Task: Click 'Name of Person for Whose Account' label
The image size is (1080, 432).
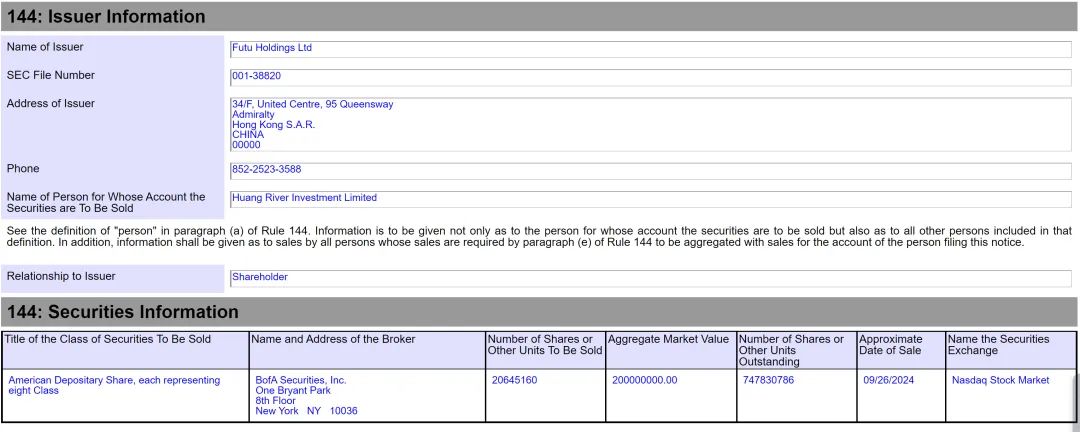Action: click(106, 202)
